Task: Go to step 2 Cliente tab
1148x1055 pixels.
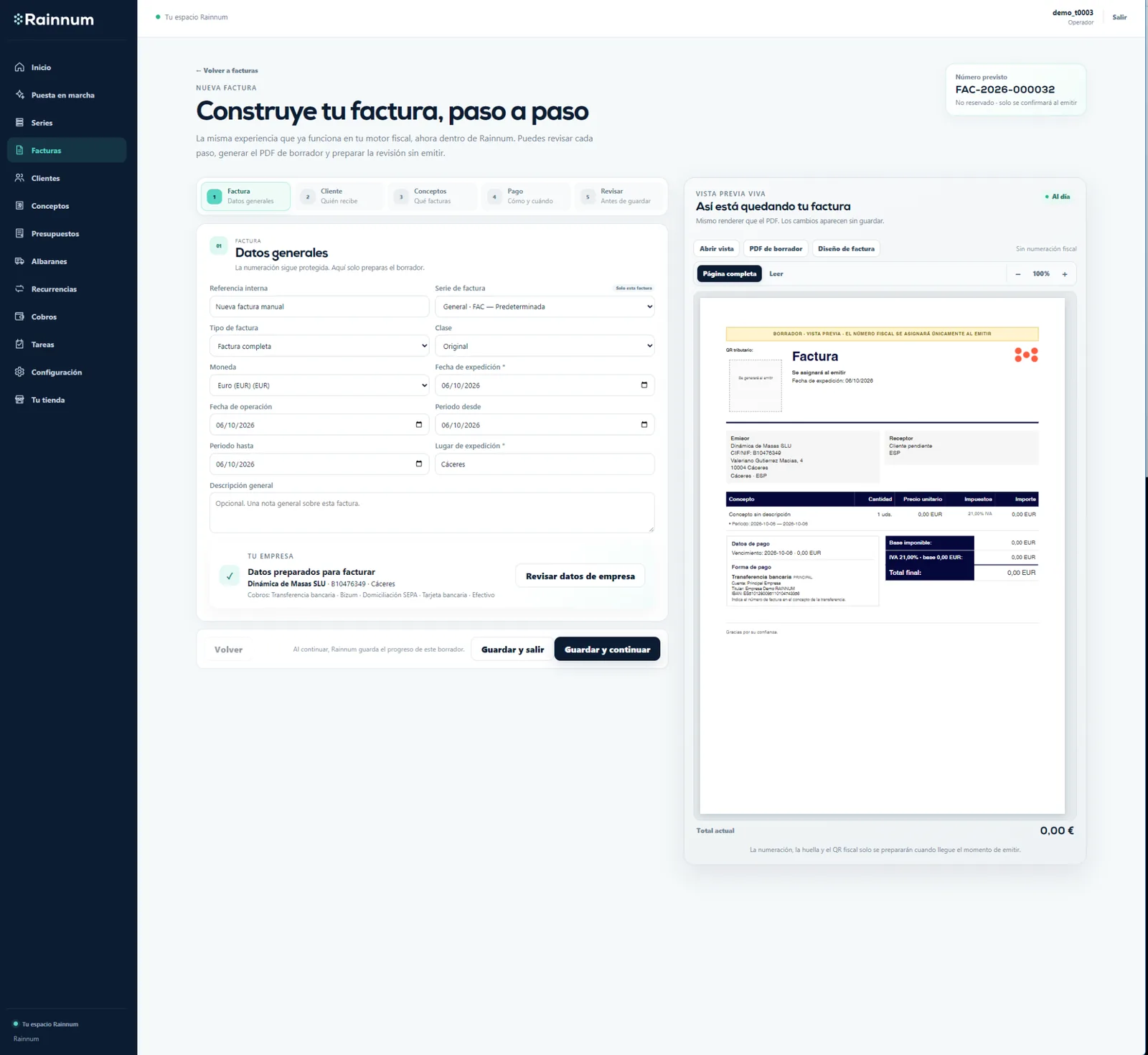Action: (x=339, y=196)
